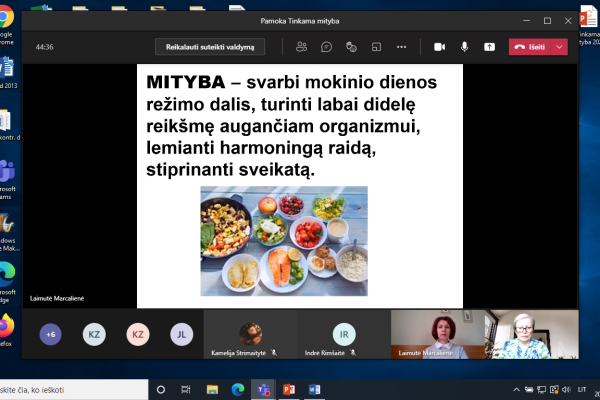Open reactions and raise hand icon
The image size is (600, 400).
point(351,47)
